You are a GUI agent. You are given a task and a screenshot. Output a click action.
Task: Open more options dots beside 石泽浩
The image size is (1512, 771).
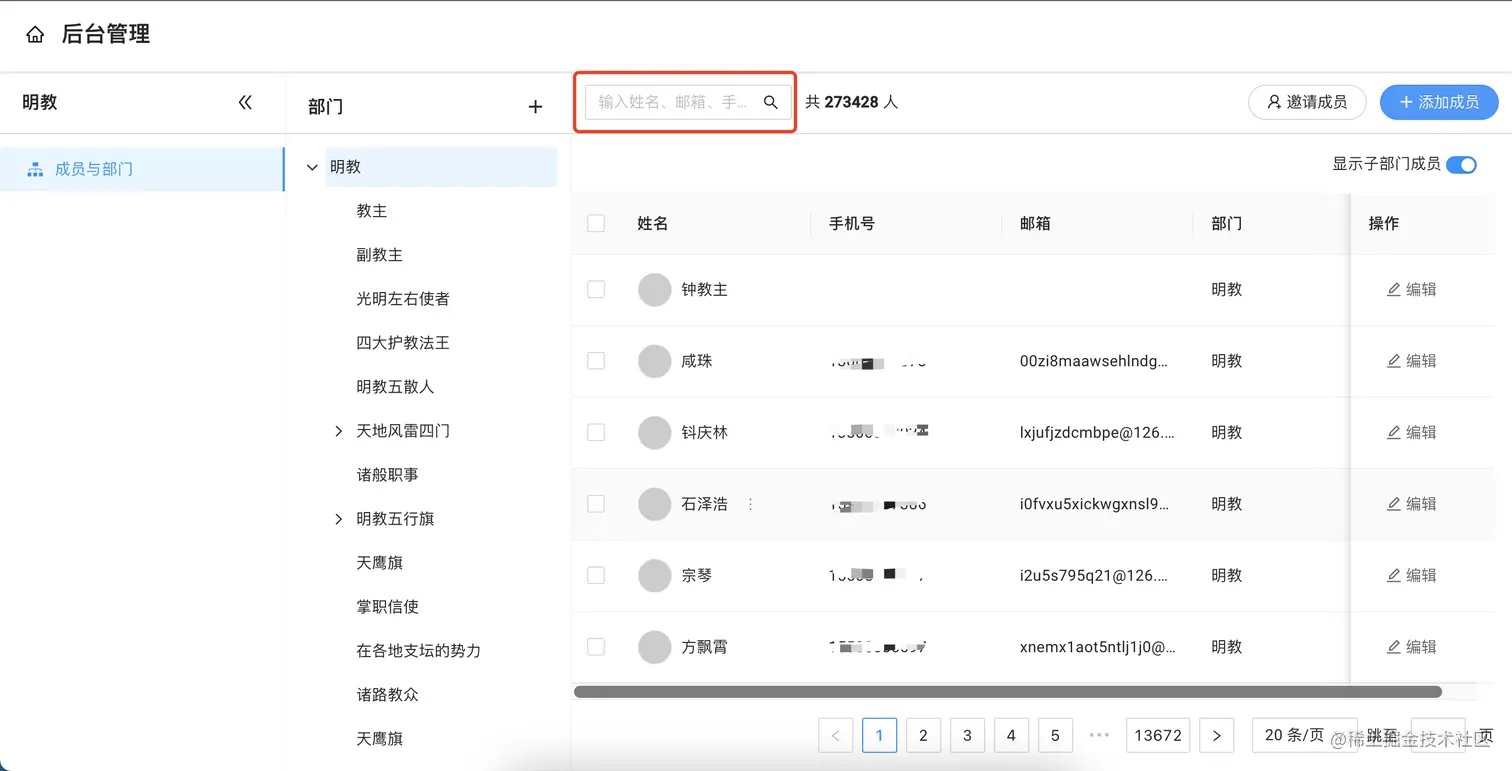[x=750, y=504]
